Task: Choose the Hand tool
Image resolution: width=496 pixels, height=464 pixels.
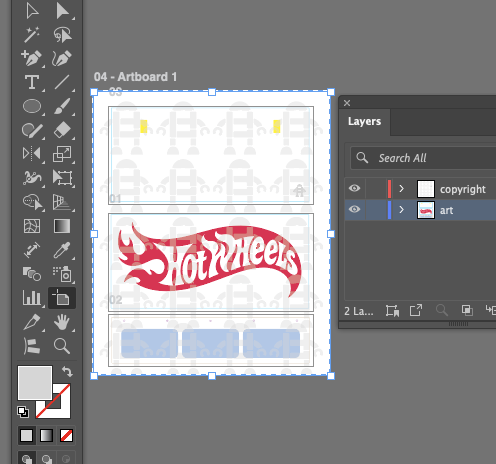Action: tap(62, 322)
